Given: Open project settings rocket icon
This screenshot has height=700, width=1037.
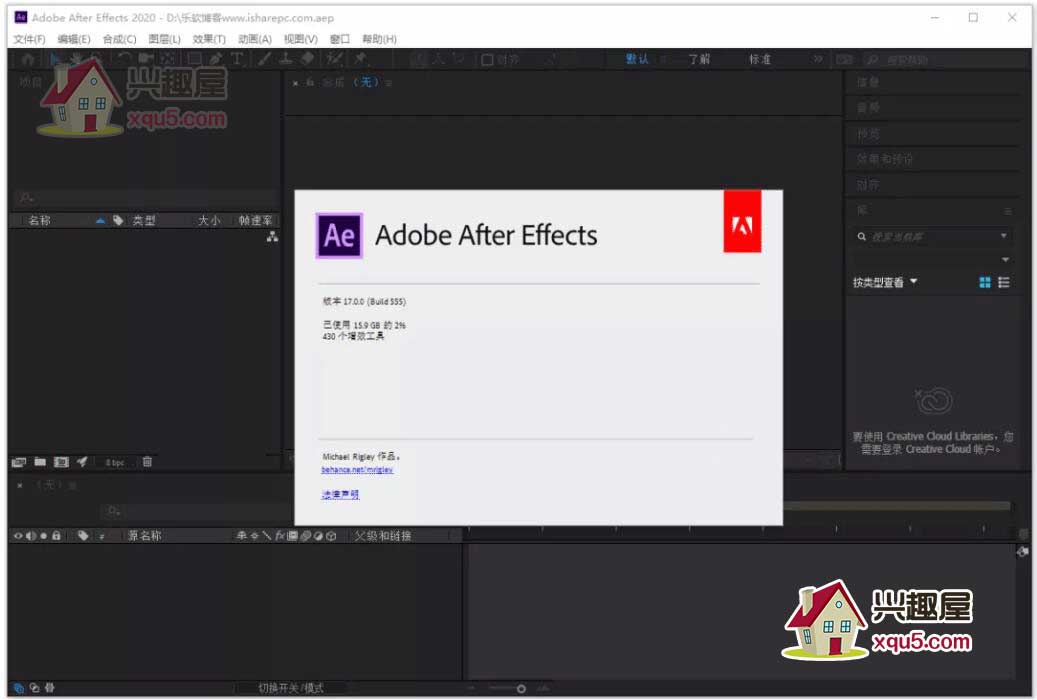Looking at the screenshot, I should (82, 462).
